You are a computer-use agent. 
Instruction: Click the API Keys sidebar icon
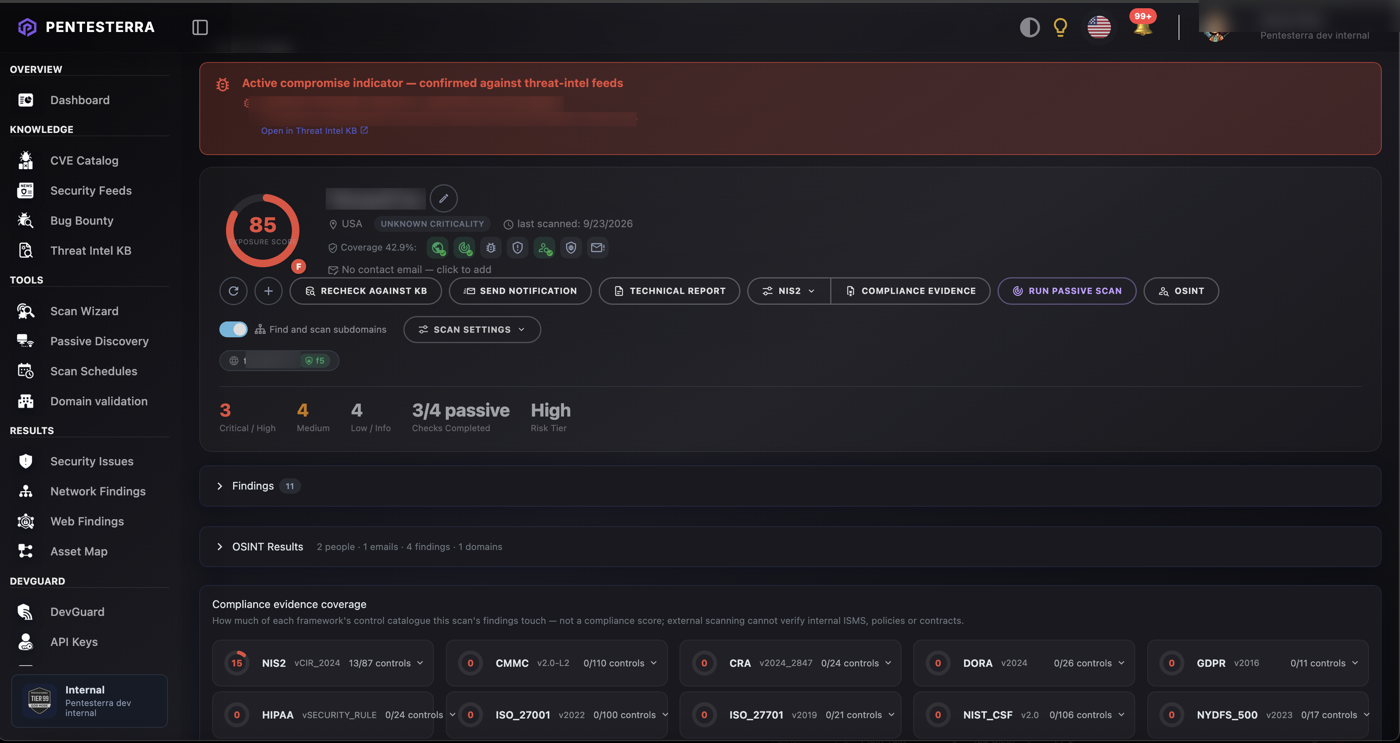26,642
